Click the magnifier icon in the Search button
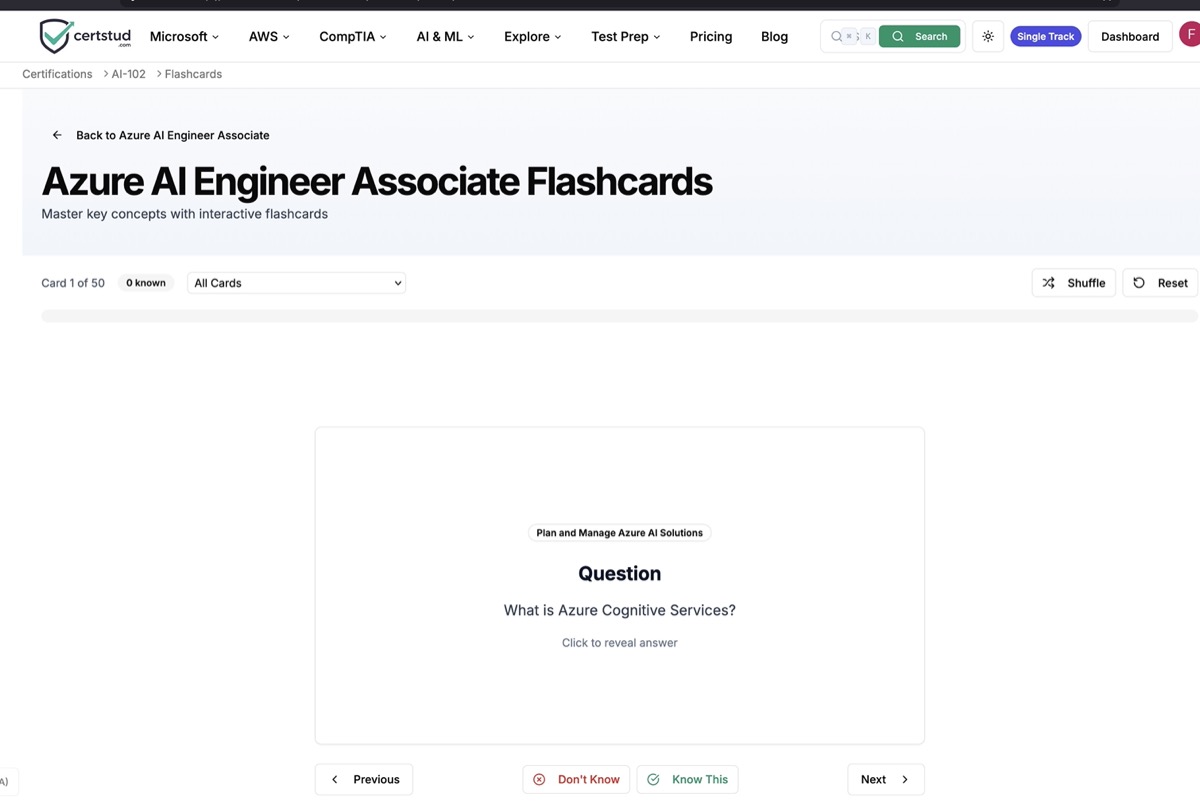This screenshot has width=1200, height=809. [x=897, y=35]
